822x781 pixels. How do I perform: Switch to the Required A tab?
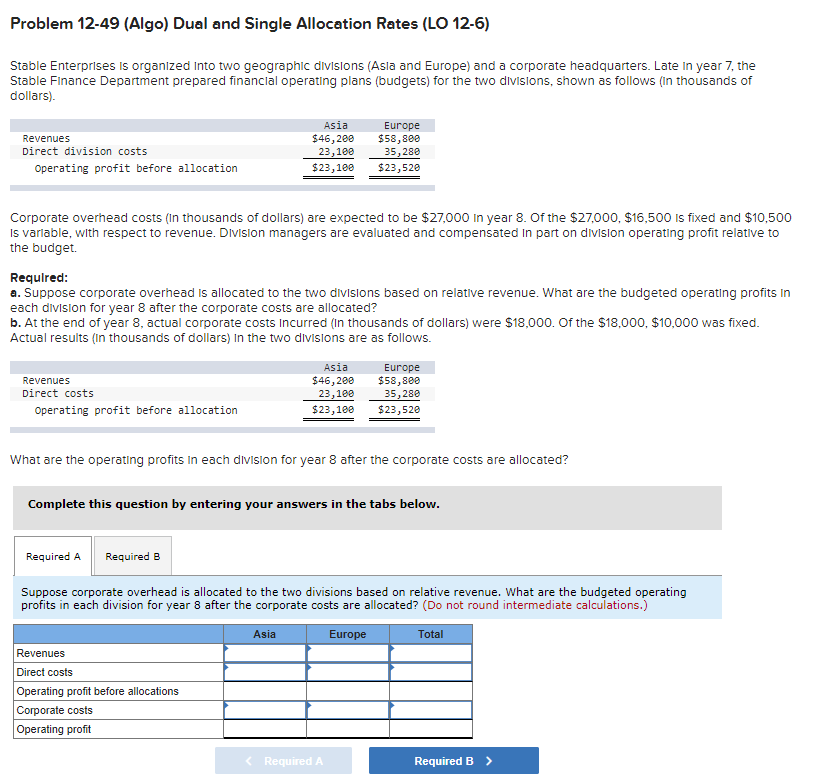(53, 556)
